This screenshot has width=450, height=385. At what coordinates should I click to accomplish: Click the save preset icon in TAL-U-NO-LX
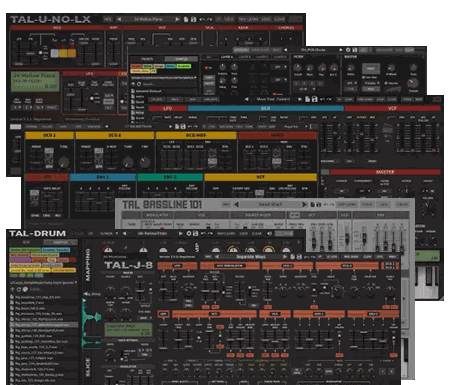pyautogui.click(x=194, y=19)
